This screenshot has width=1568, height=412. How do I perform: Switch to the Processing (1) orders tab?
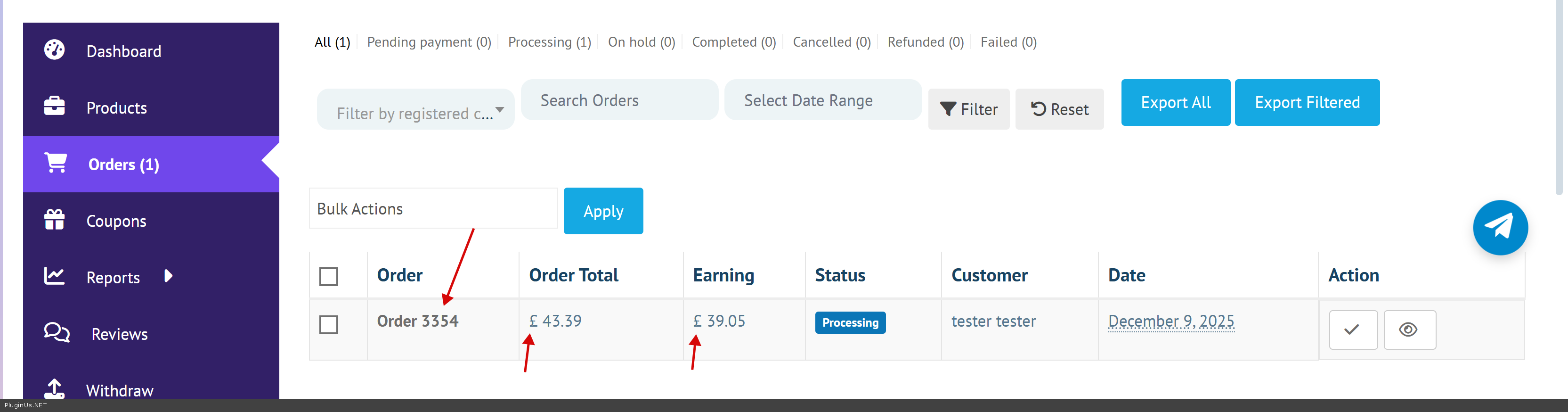tap(549, 42)
